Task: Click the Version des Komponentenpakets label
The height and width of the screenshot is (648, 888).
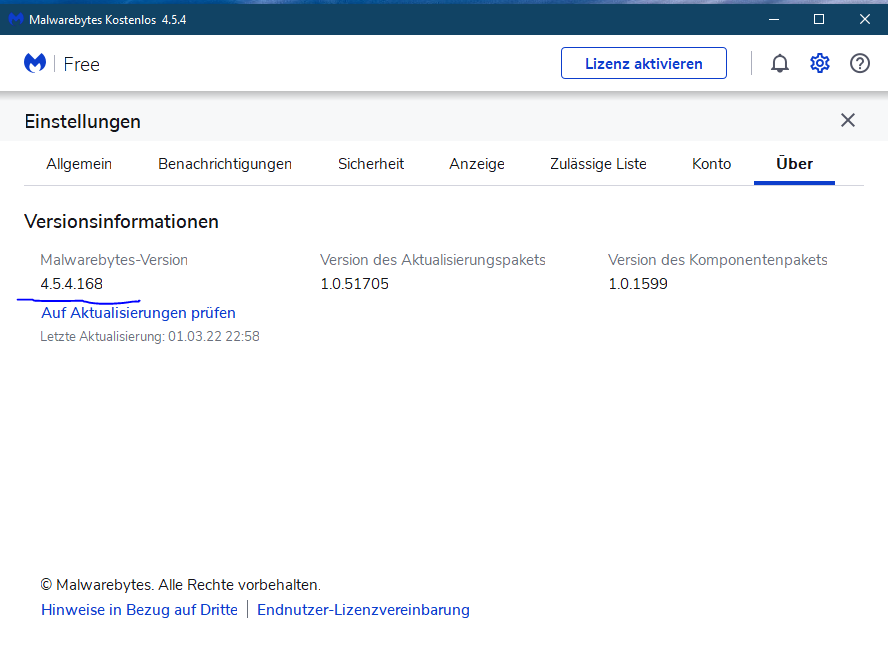Action: pos(718,260)
